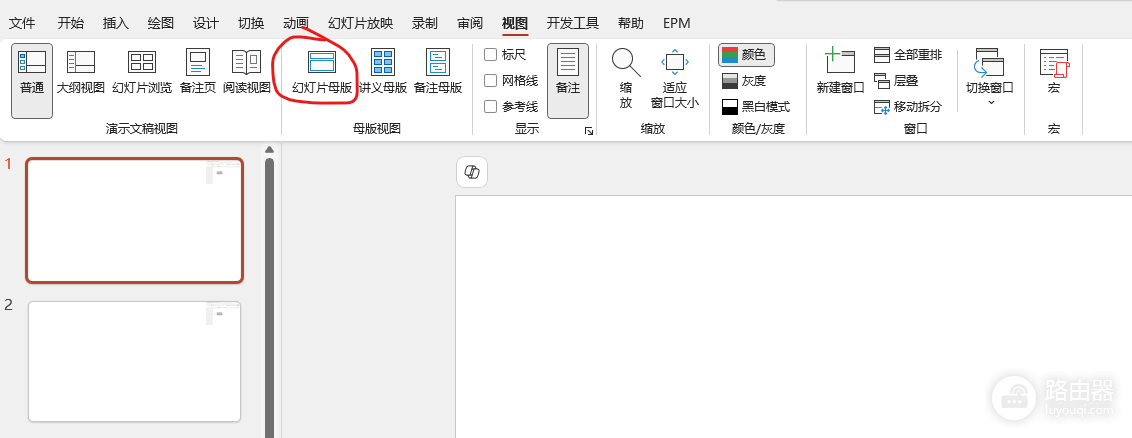The width and height of the screenshot is (1132, 438).
Task: Switch to Normal (普通) view
Action: pos(32,80)
